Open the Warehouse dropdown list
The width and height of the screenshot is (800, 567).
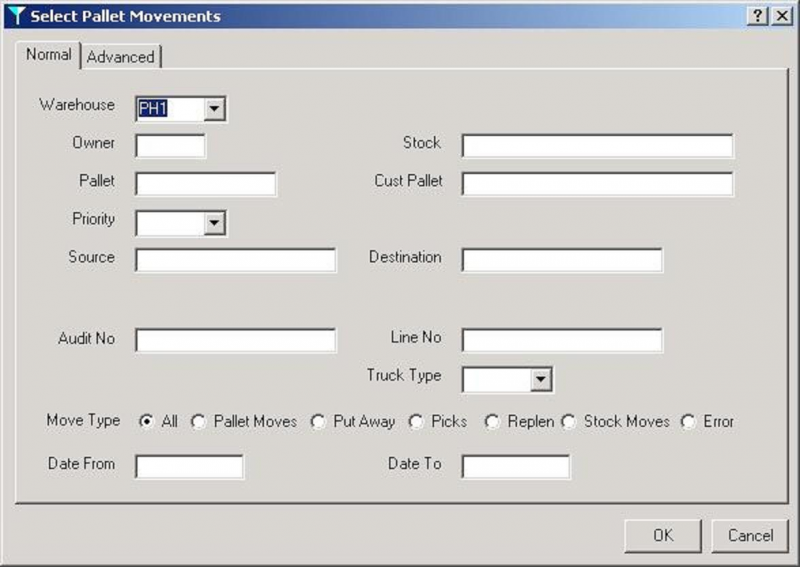(214, 108)
